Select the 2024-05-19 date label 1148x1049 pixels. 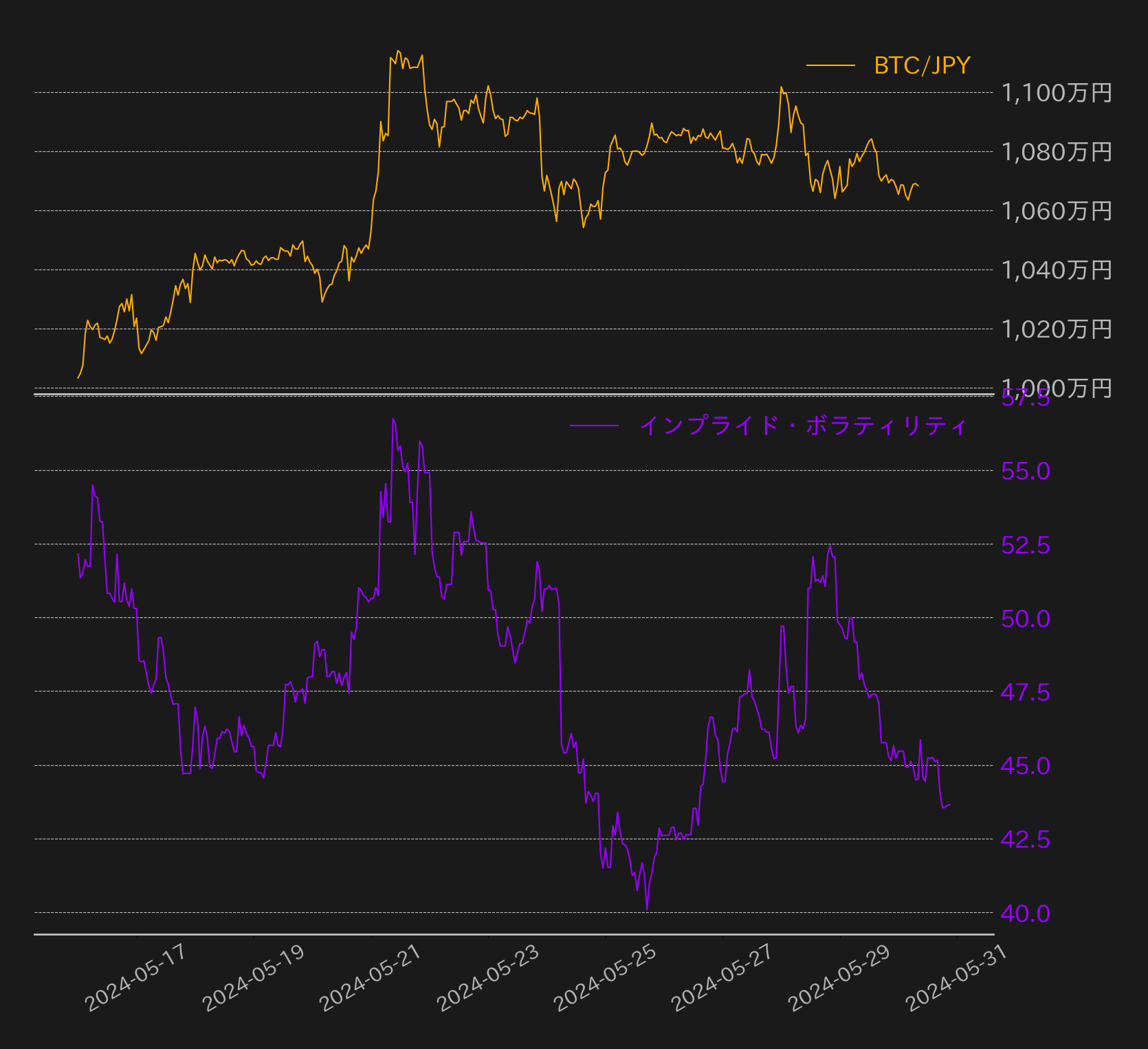tap(253, 978)
